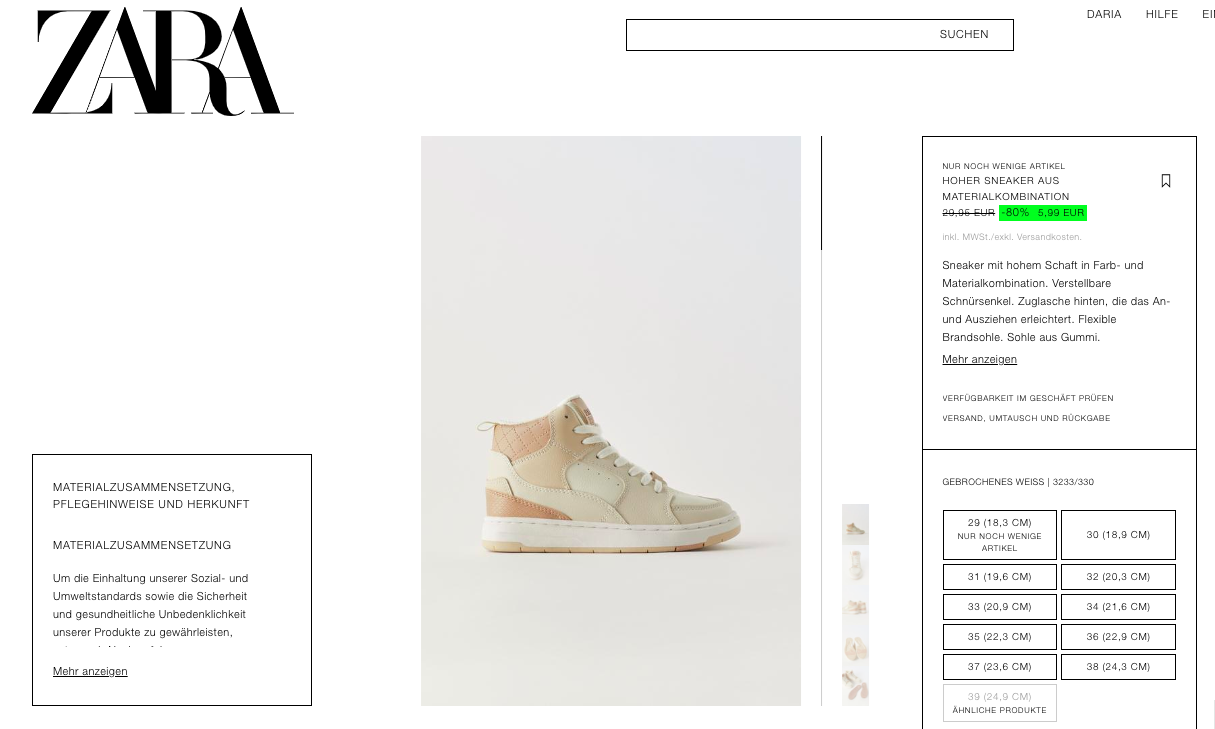
Task: Open the HILFE menu item
Action: [1162, 14]
